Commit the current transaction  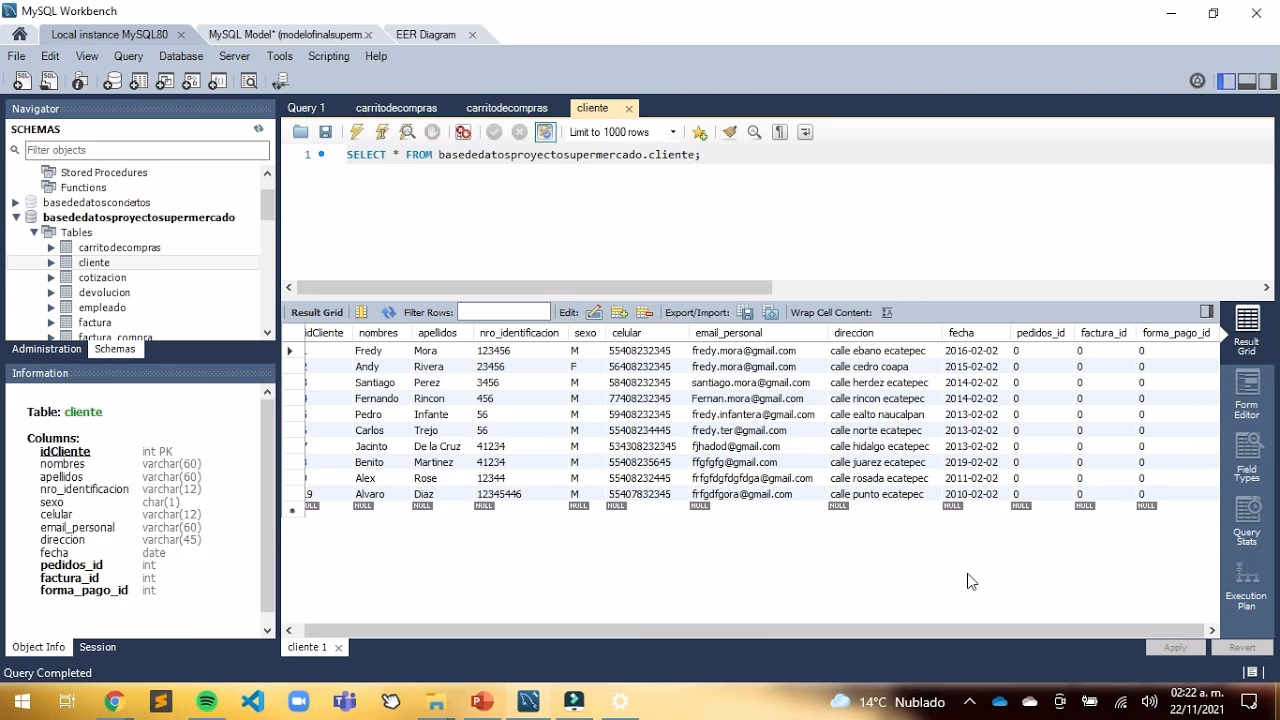click(494, 132)
